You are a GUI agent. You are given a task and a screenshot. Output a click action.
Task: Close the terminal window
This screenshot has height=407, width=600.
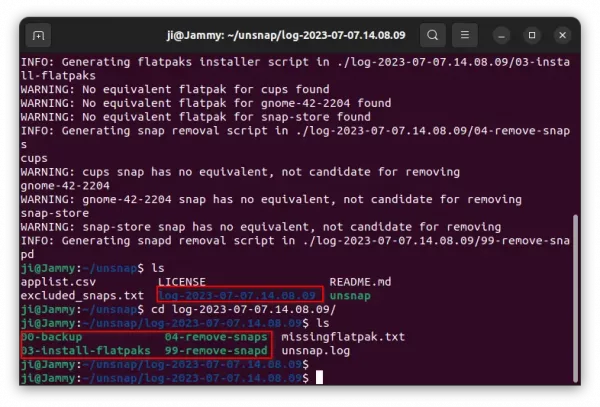click(x=562, y=36)
